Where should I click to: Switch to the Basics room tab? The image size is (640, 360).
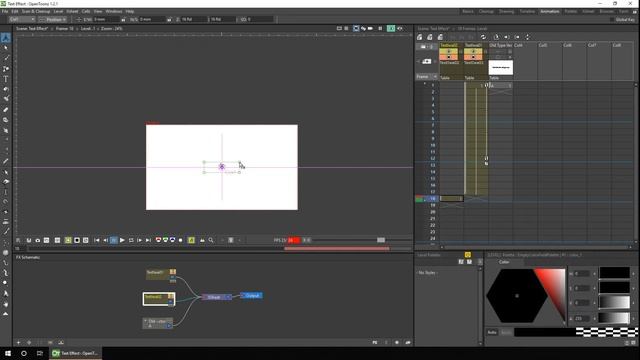coord(468,11)
